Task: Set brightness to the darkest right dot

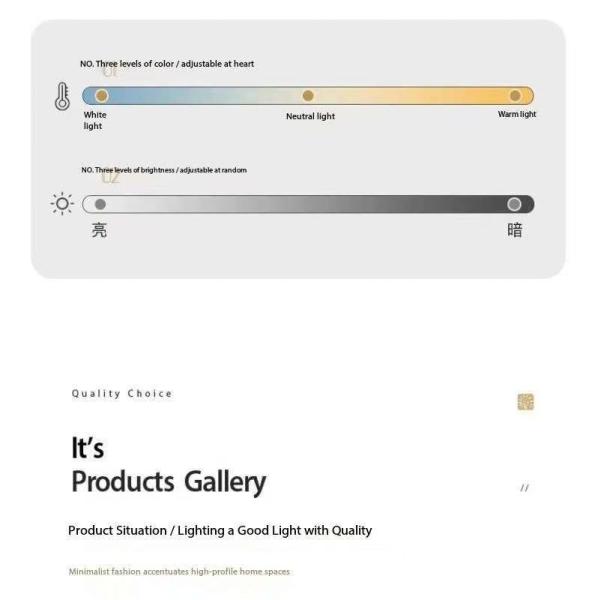Action: point(514,204)
